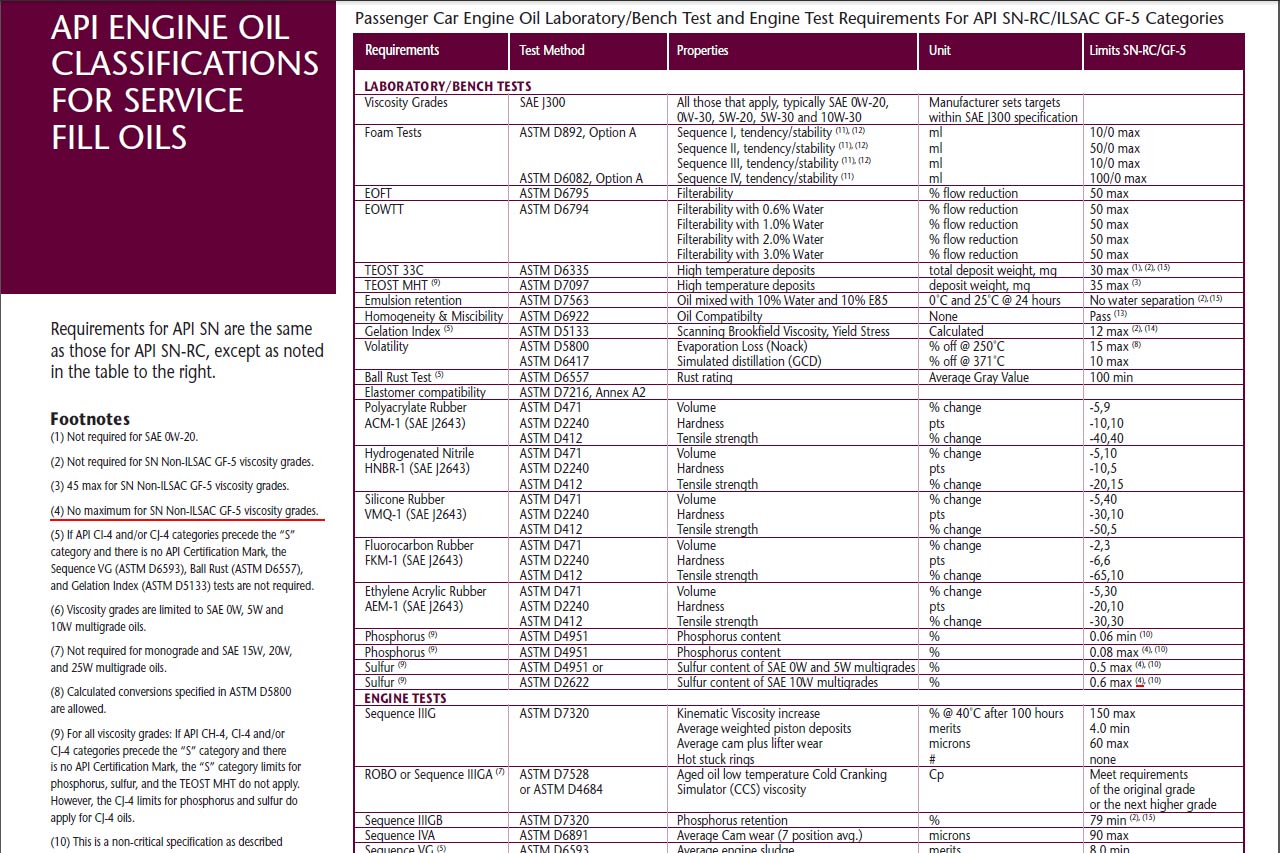Click 'ASTM D7216, Annex A2' cell
Screen dimensions: 1280x853
pos(583,392)
